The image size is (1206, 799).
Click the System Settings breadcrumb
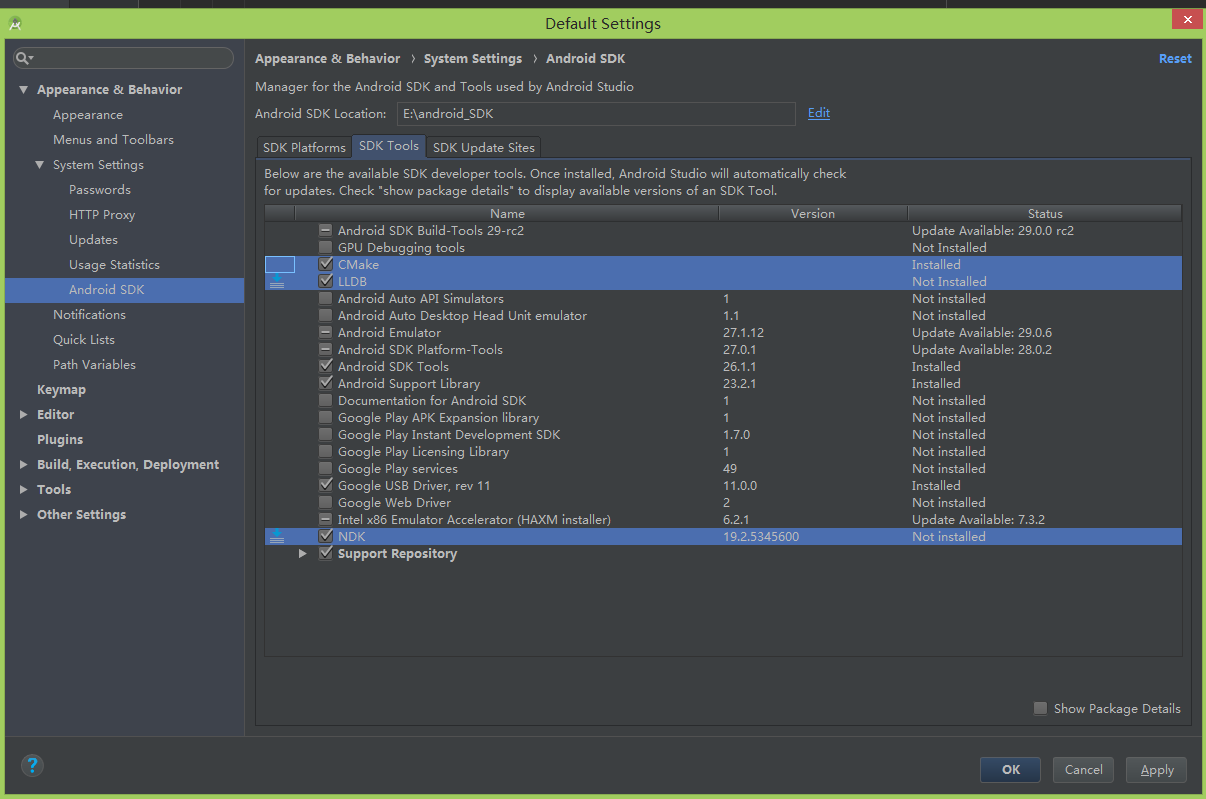coord(473,59)
